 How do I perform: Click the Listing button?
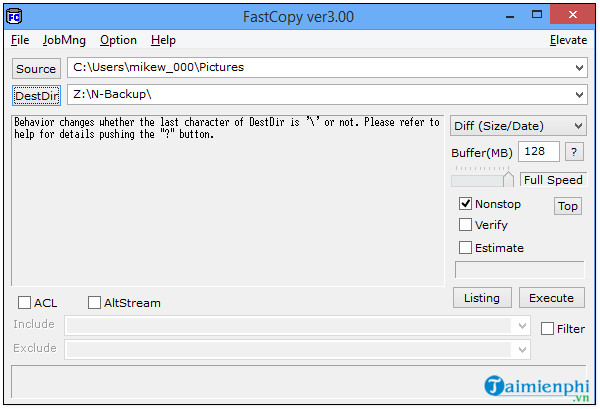coord(482,298)
